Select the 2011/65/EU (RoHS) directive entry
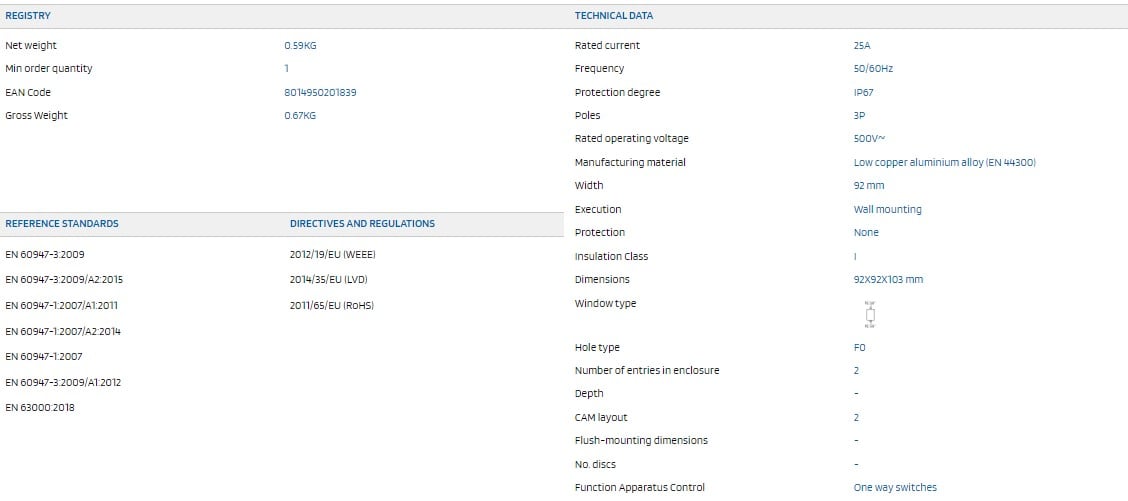Image resolution: width=1128 pixels, height=501 pixels. tap(331, 305)
